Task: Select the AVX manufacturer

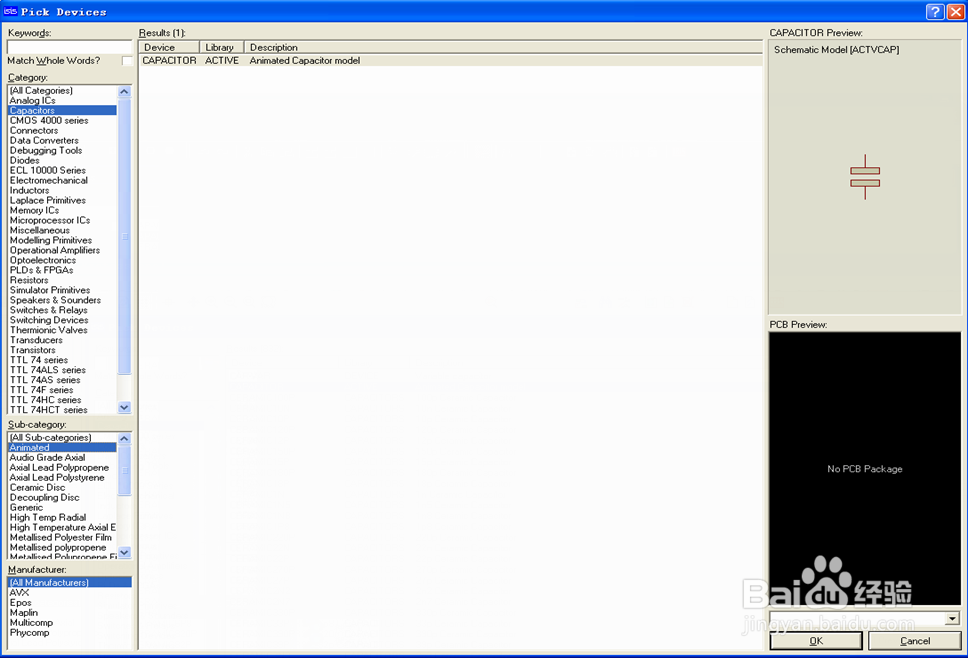Action: [20, 592]
